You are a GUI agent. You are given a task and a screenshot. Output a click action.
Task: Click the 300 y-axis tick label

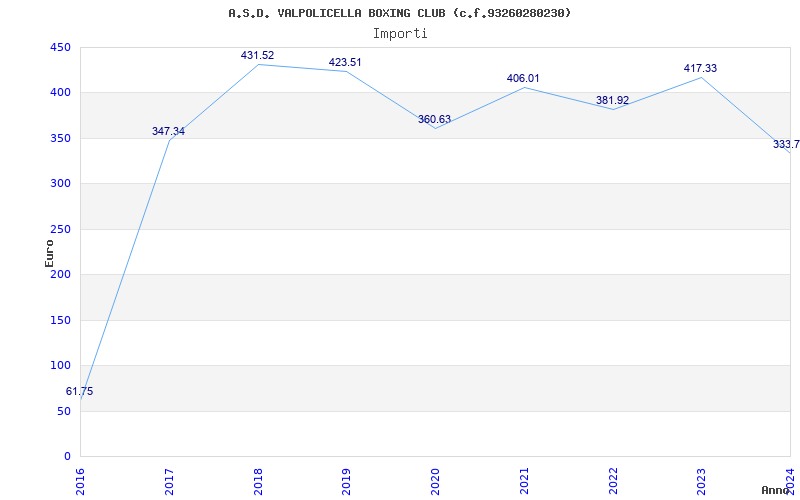pos(60,184)
